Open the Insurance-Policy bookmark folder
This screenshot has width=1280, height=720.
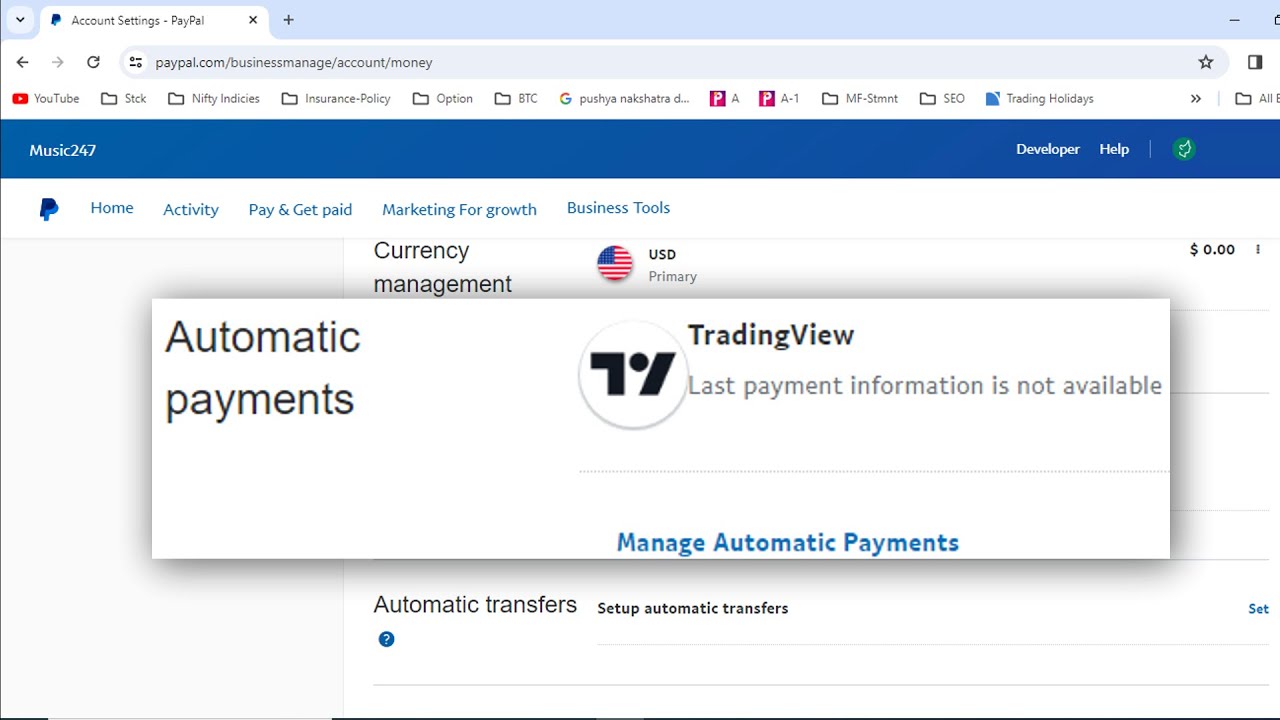coord(336,98)
